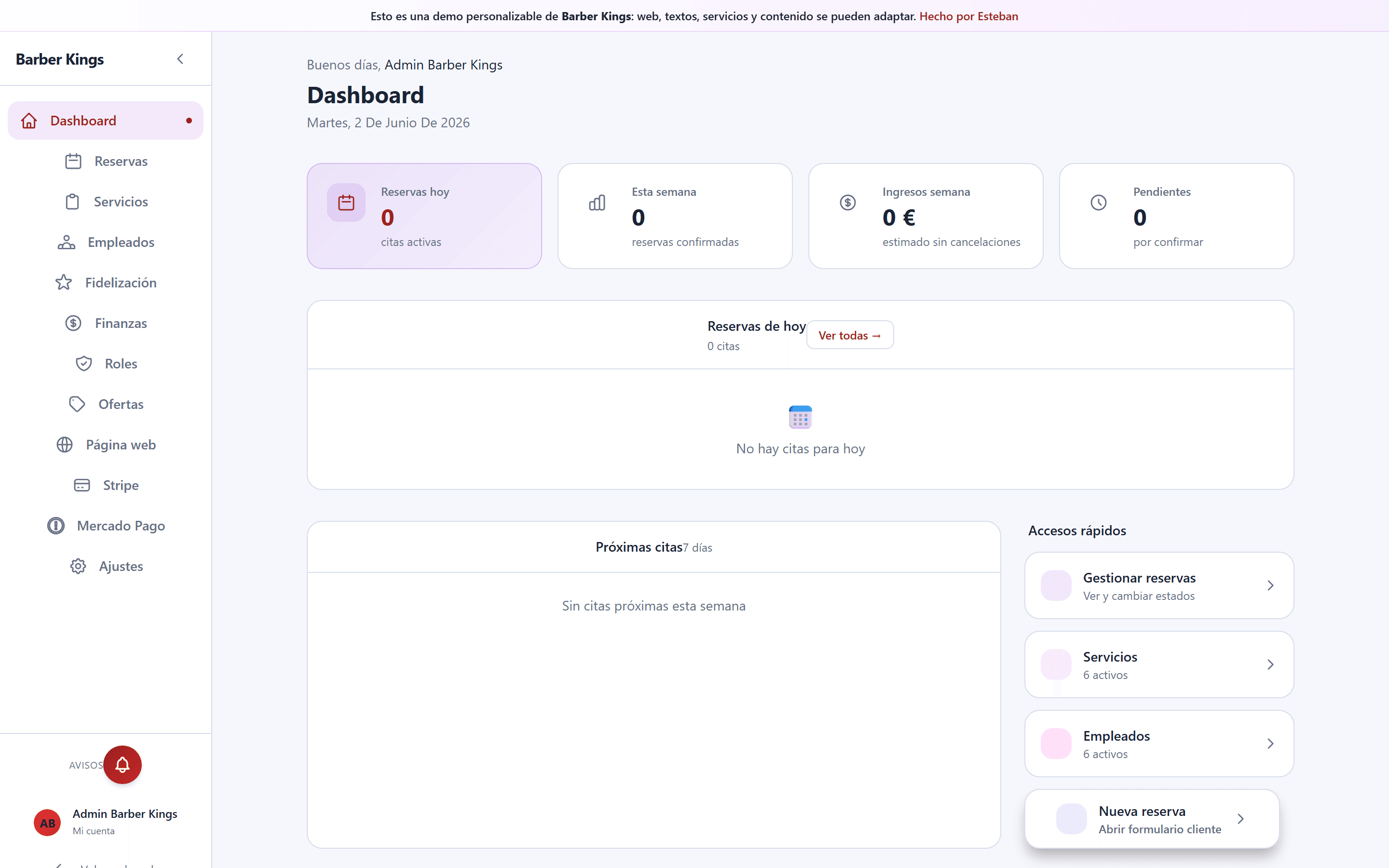
Task: Select the Ingresos semana stat card
Action: coord(926,216)
